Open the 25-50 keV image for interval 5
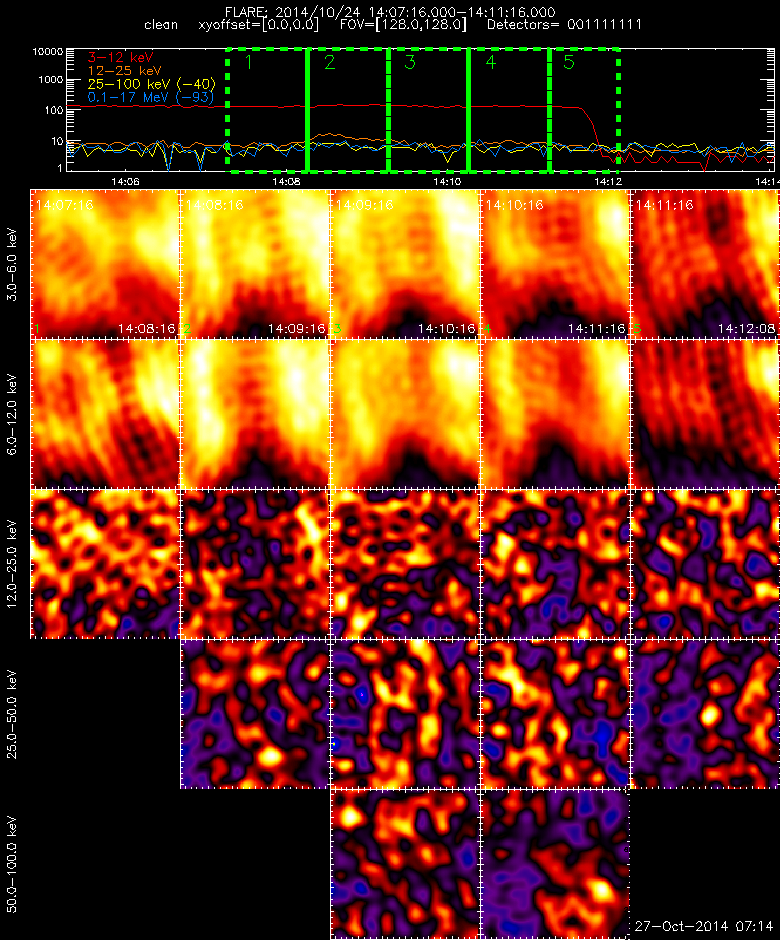 pos(705,714)
